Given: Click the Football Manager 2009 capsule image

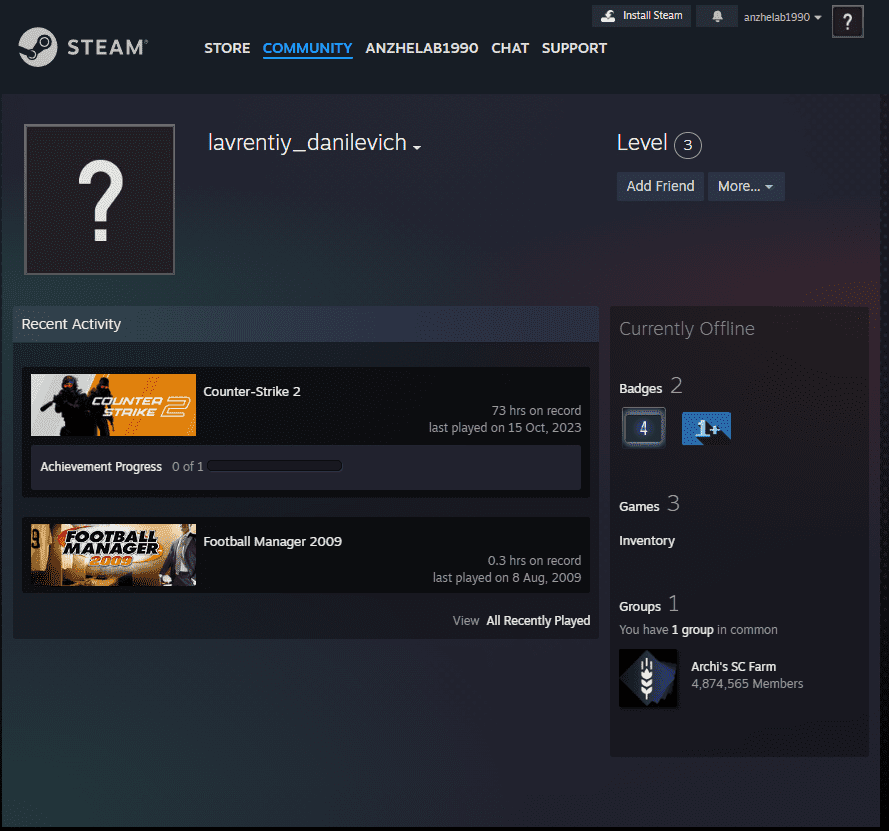Looking at the screenshot, I should tap(113, 555).
